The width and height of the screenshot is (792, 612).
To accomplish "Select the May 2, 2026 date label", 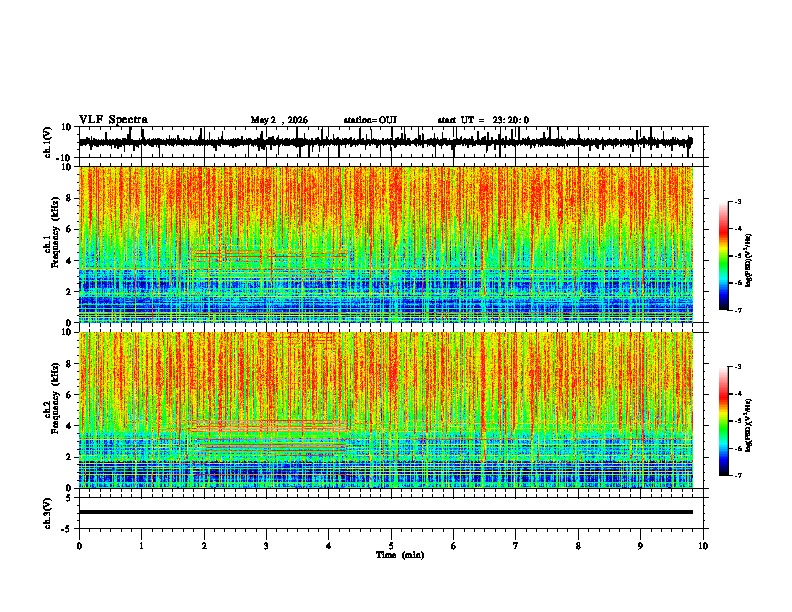I will [x=279, y=120].
